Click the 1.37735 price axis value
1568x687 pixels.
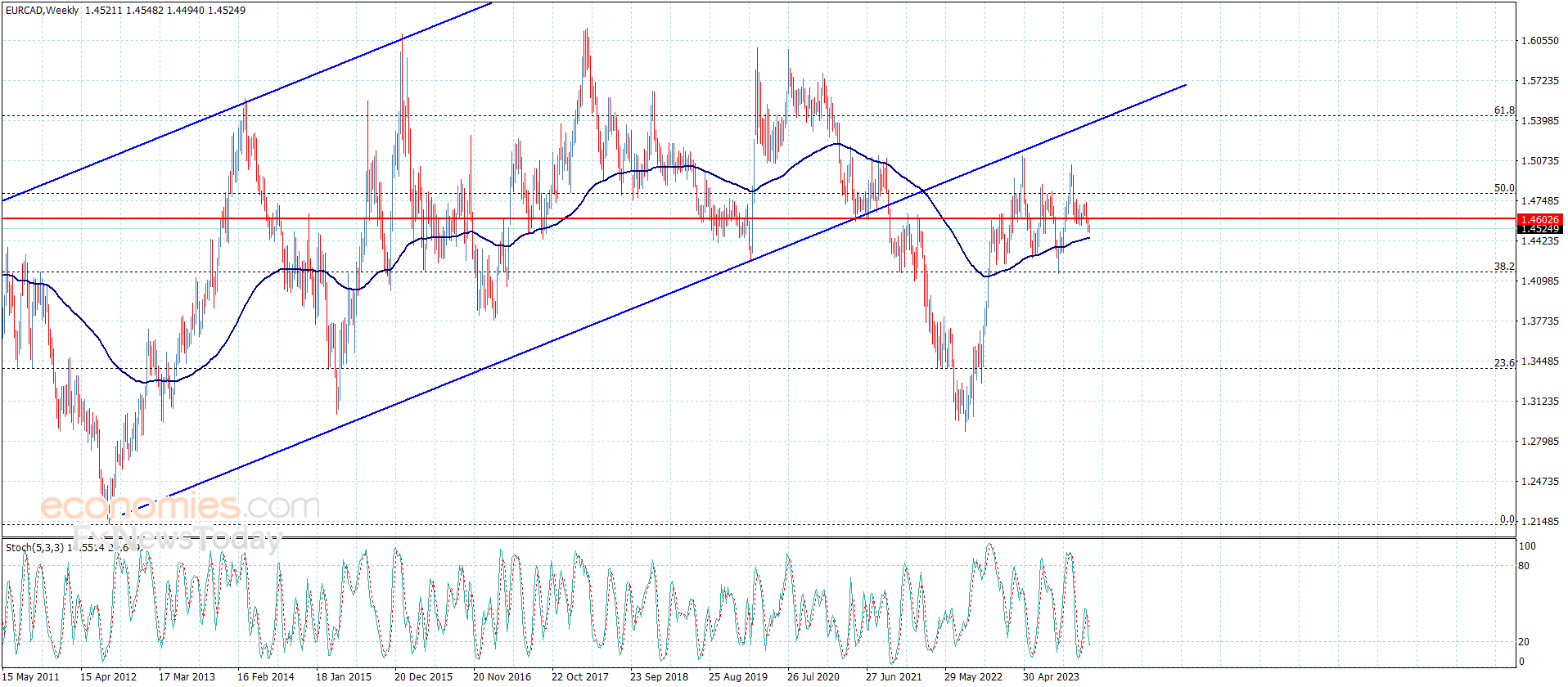[x=1539, y=321]
